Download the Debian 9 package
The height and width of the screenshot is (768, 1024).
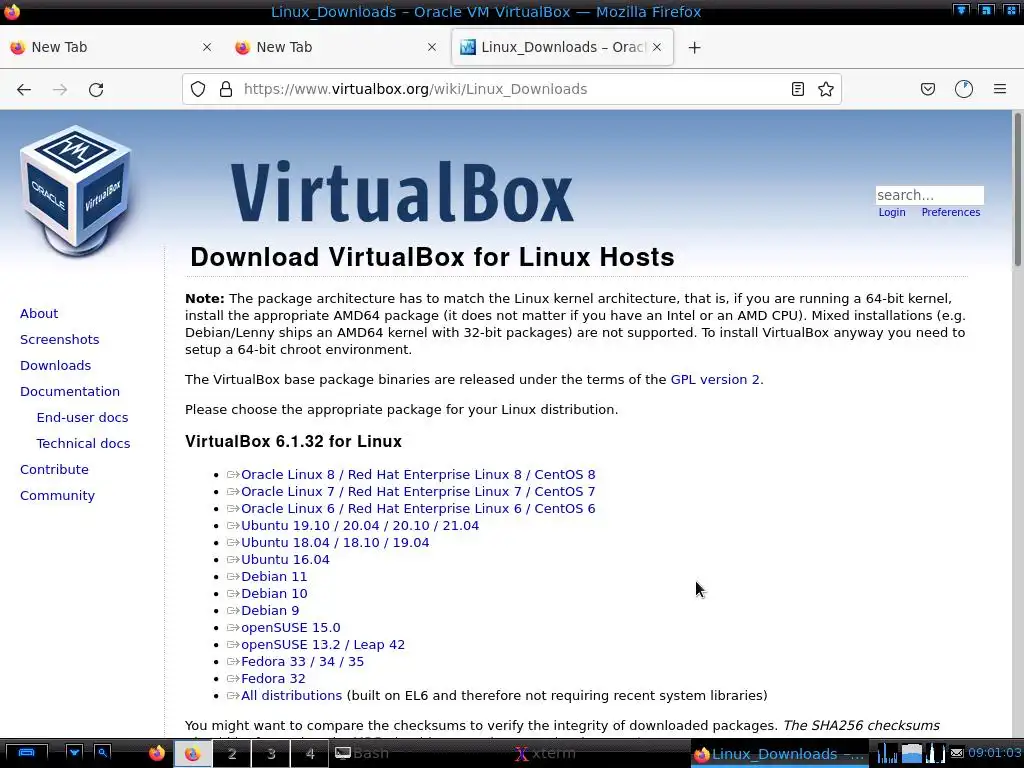[x=270, y=611]
